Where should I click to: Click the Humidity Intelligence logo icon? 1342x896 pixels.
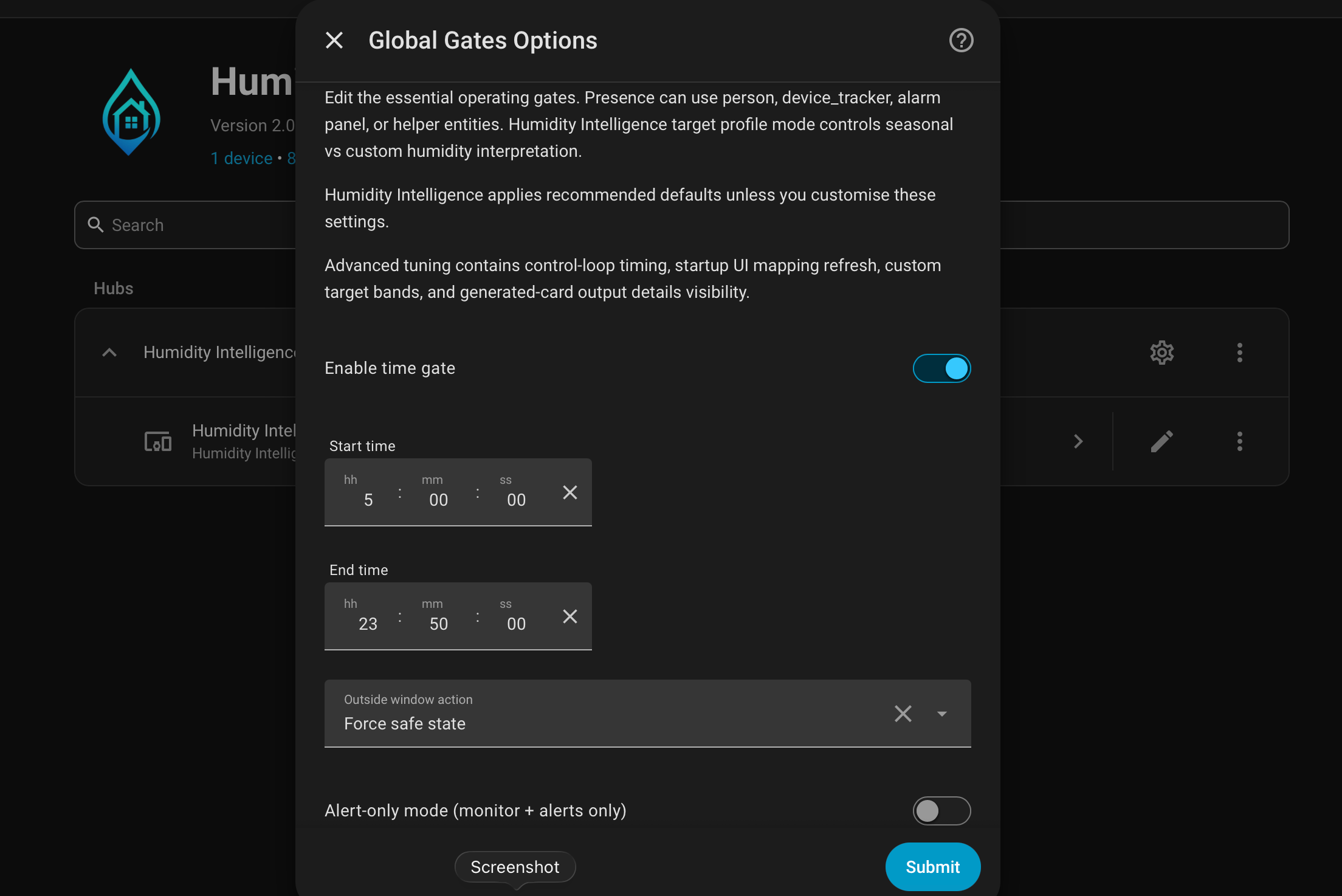click(131, 112)
